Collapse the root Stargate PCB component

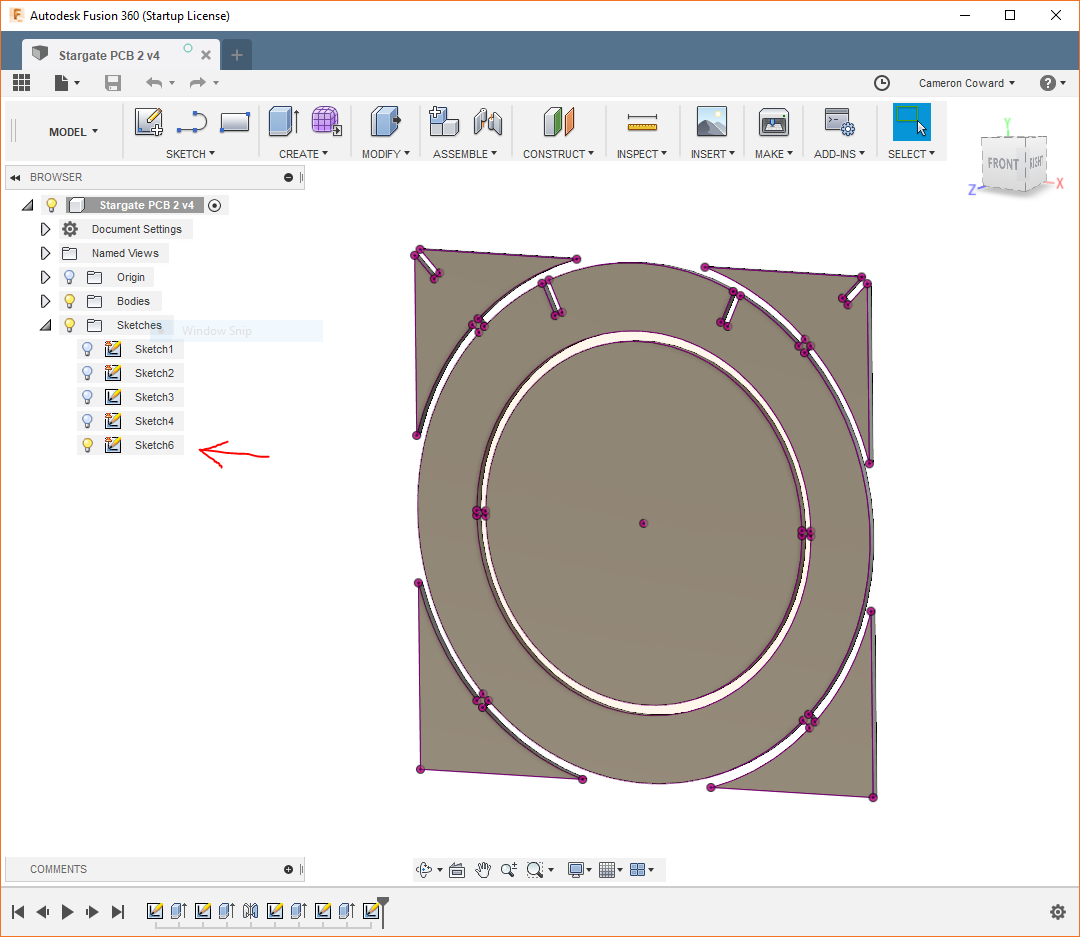click(28, 205)
